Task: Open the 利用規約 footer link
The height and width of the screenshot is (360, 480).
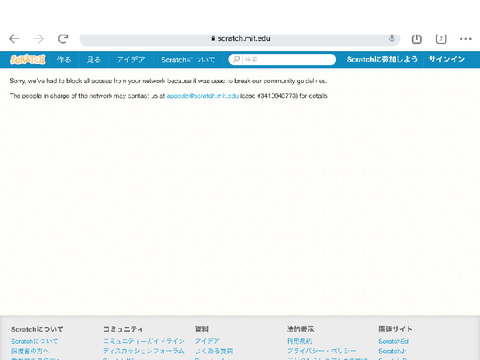Action: [300, 341]
